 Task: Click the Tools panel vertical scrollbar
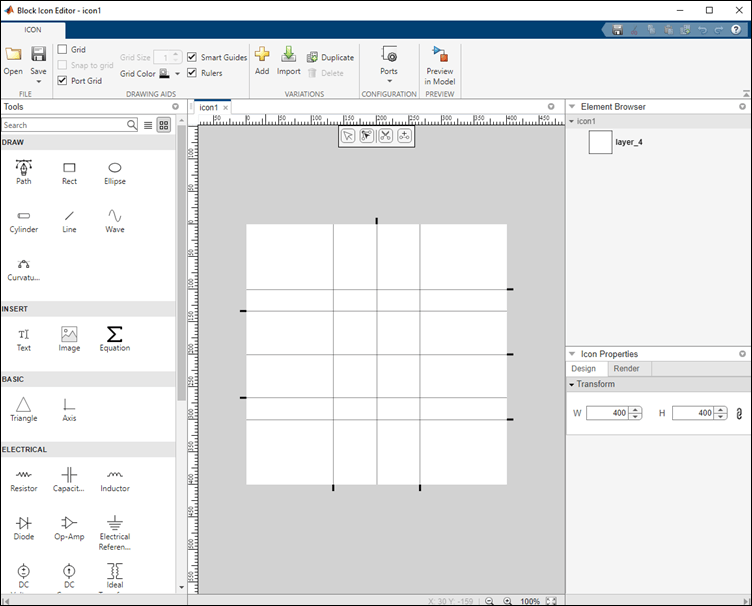click(x=181, y=263)
